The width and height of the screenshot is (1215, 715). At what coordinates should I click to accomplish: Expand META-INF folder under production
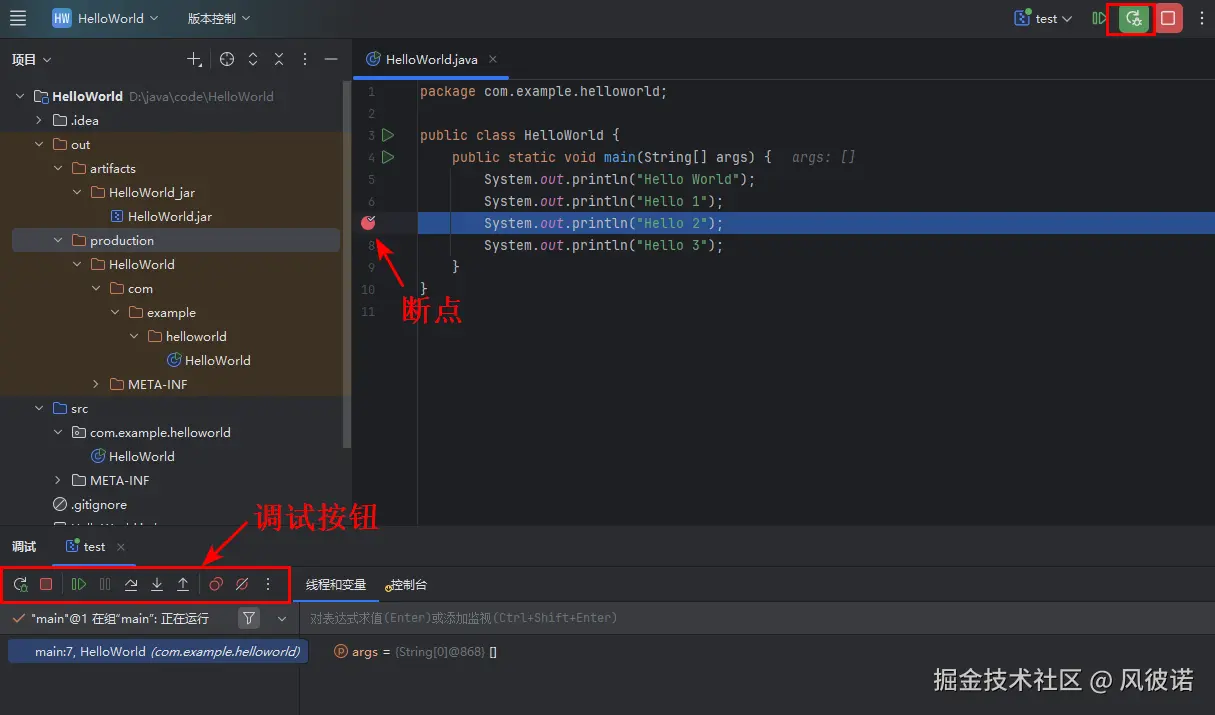click(x=96, y=384)
